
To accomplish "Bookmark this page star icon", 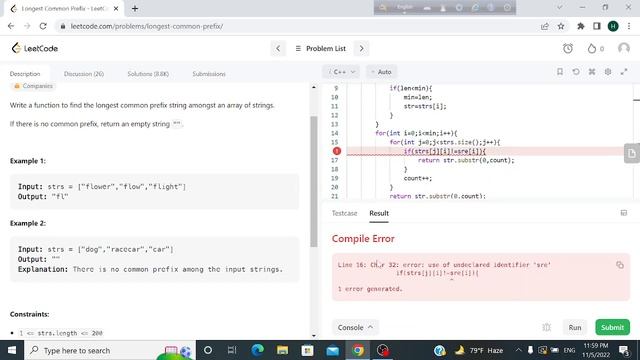I will (x=561, y=26).
